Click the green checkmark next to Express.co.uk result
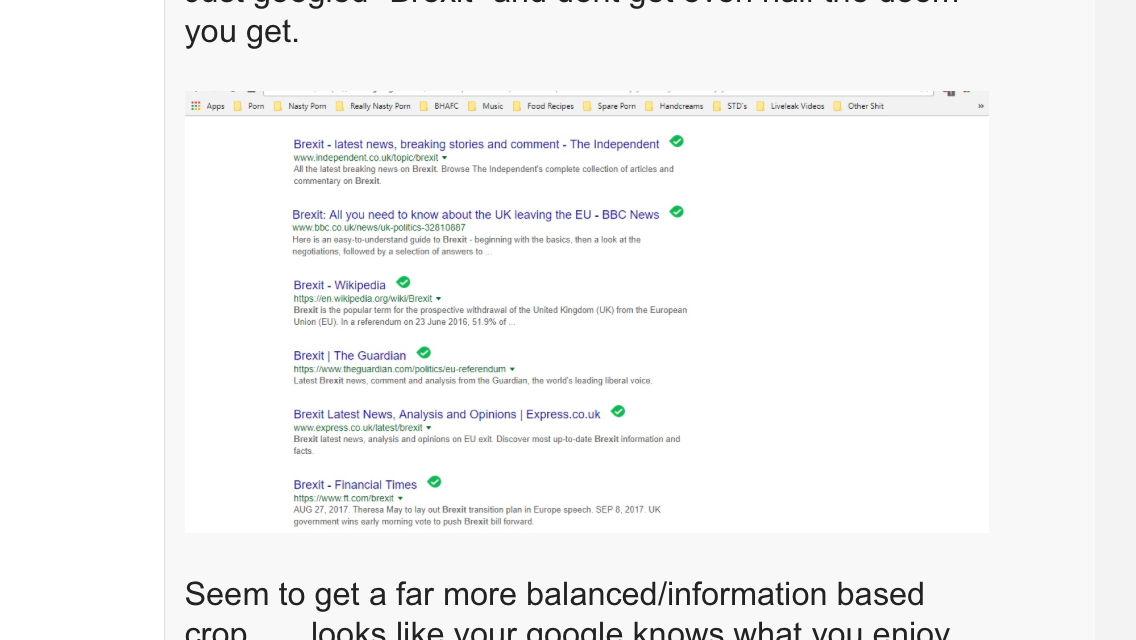The image size is (1136, 640). tap(618, 412)
